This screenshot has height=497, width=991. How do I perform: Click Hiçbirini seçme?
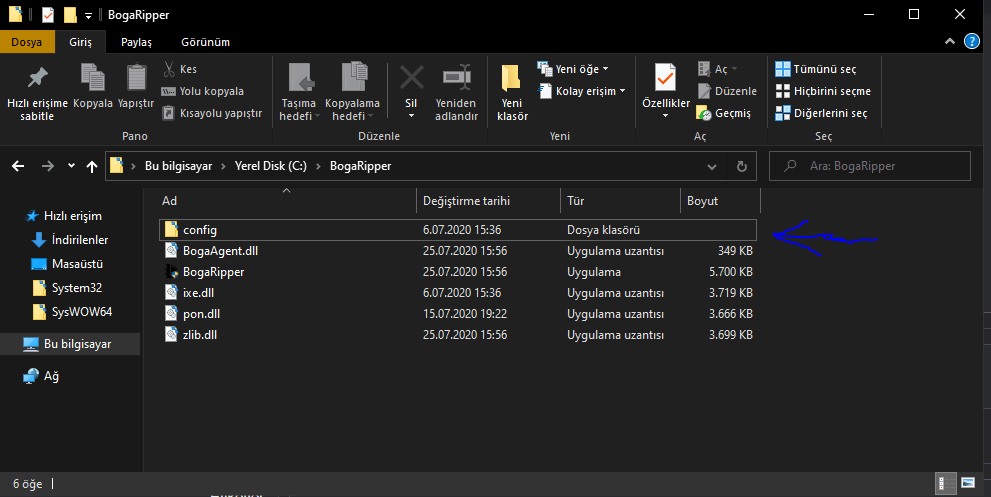[x=823, y=91]
